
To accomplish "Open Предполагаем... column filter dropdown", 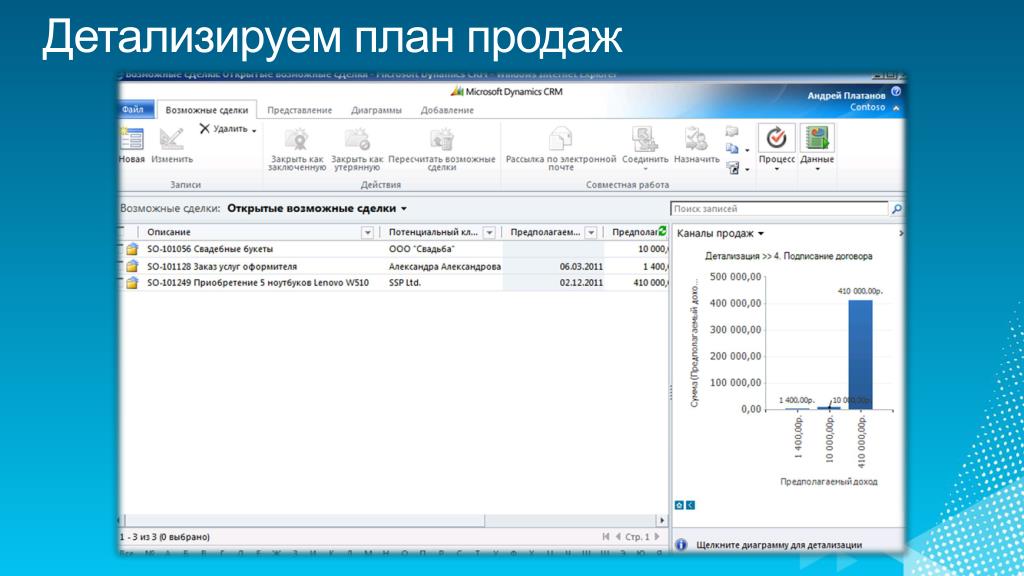I will click(591, 232).
